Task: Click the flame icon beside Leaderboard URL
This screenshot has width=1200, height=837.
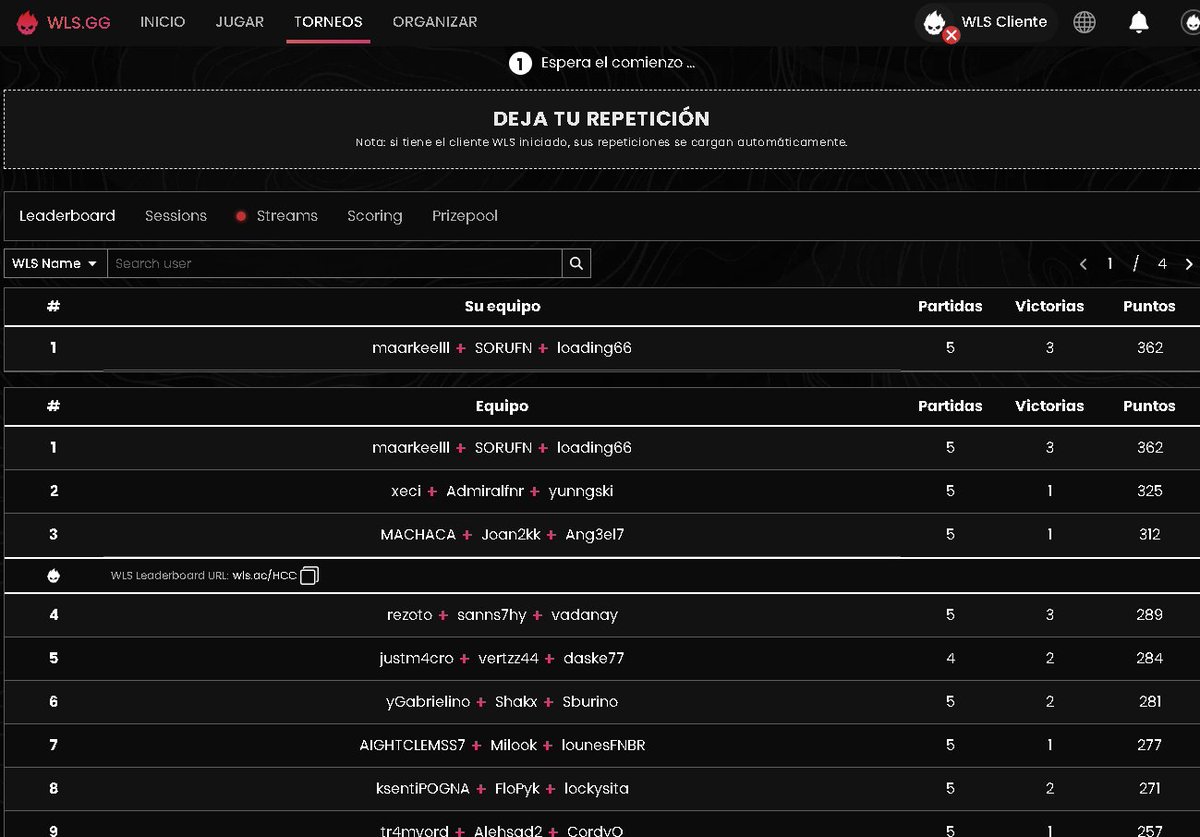Action: tap(53, 576)
